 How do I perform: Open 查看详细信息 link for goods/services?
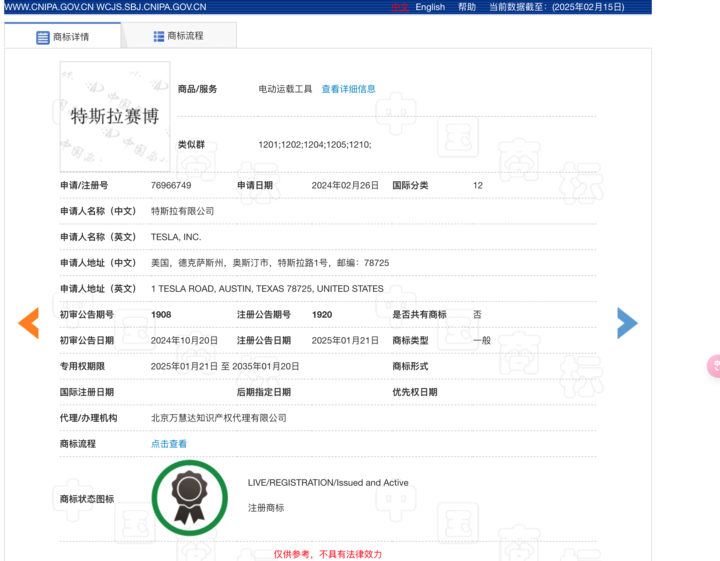tap(348, 89)
